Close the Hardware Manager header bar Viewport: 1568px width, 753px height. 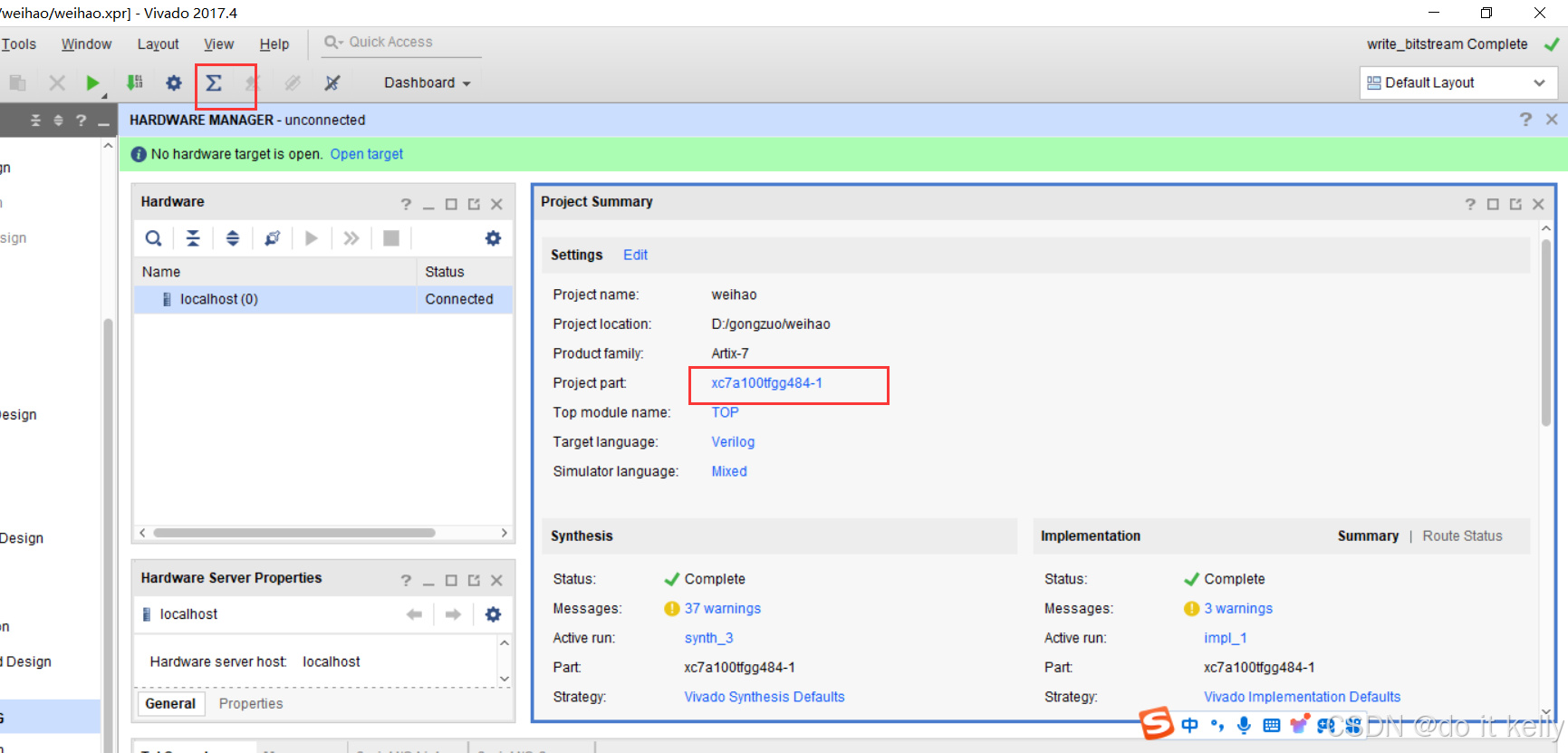[1552, 120]
